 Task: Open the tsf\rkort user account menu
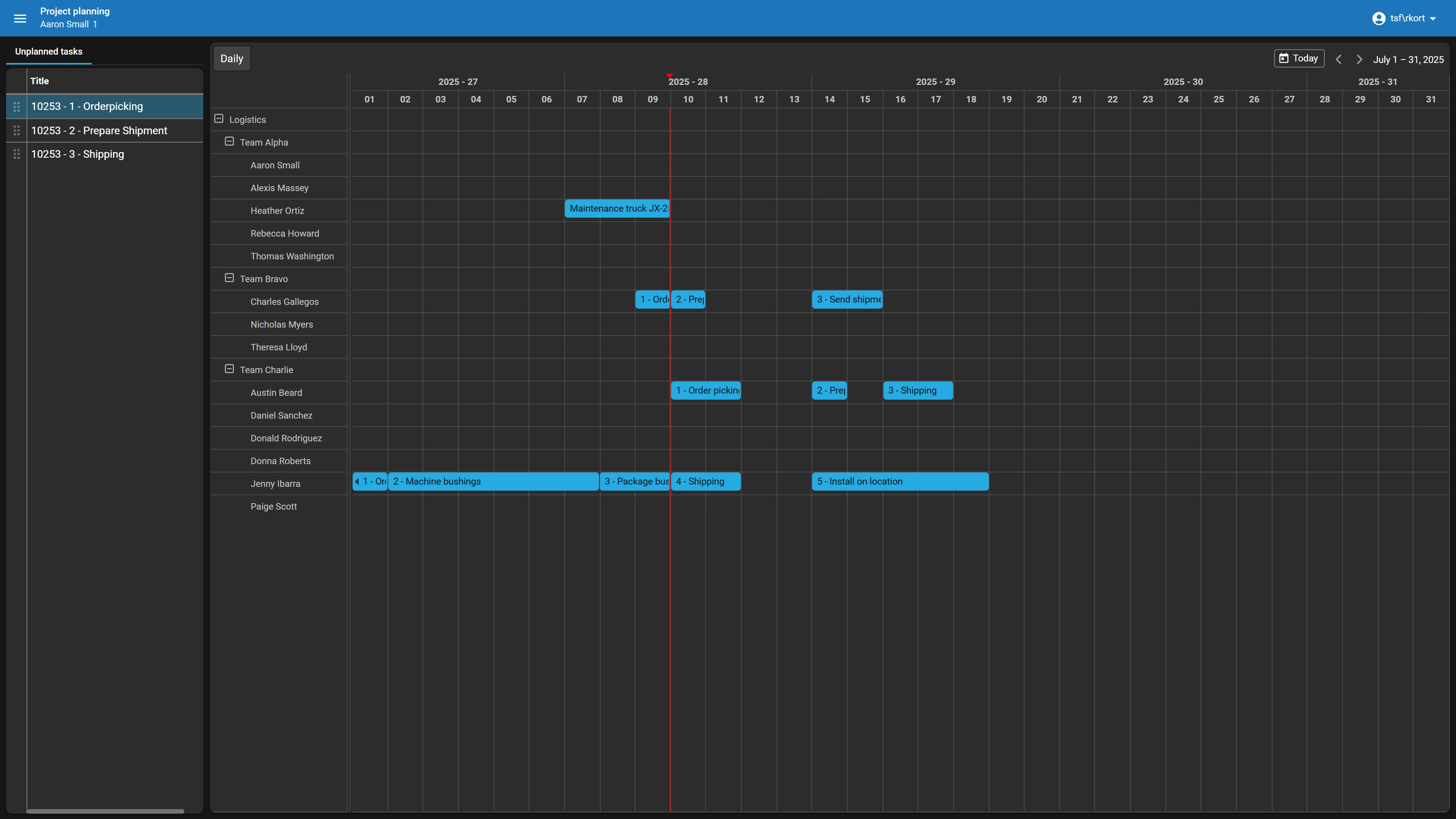click(1404, 18)
